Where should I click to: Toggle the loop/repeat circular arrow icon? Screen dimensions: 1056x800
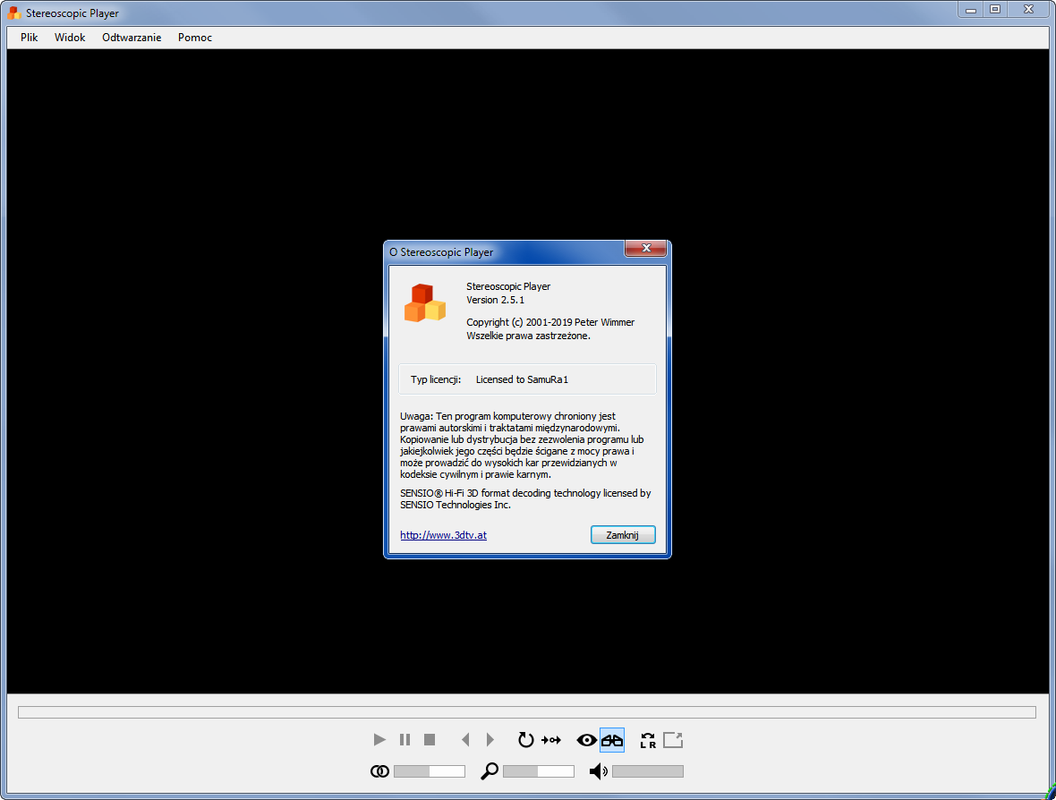tap(526, 740)
